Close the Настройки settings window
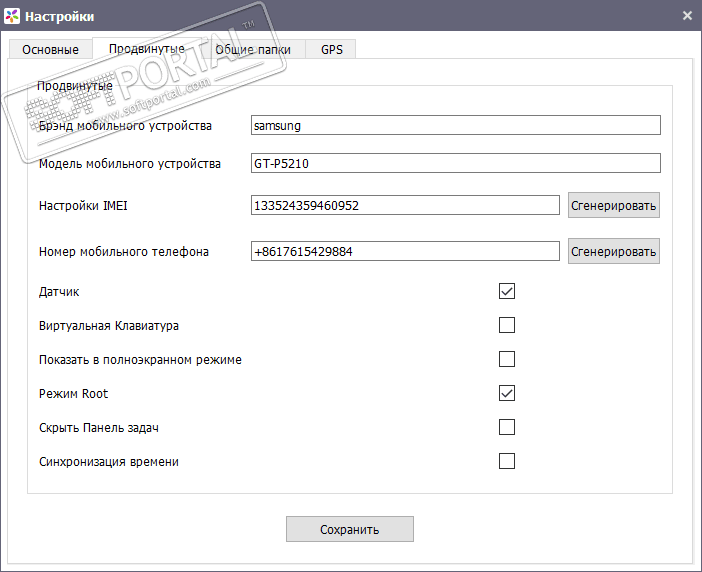This screenshot has width=702, height=572. click(687, 16)
